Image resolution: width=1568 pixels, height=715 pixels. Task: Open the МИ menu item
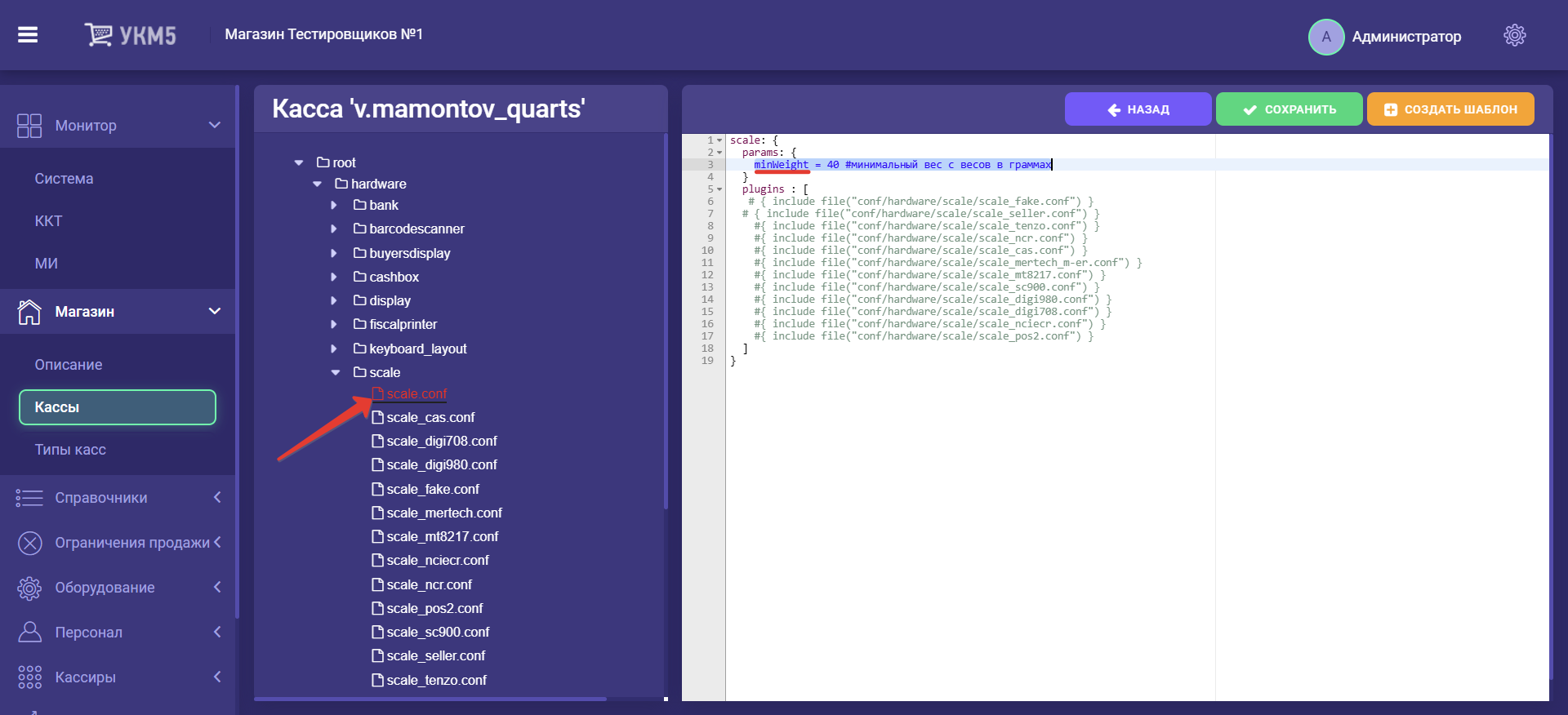[x=46, y=264]
